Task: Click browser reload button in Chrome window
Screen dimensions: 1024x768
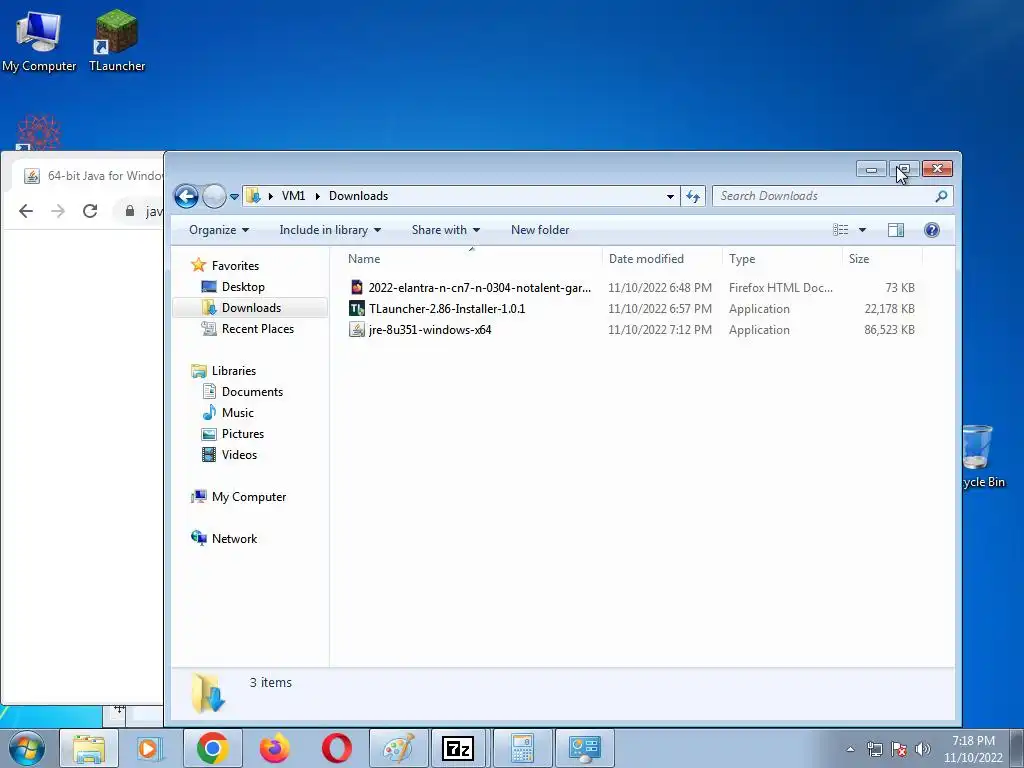Action: (x=90, y=211)
